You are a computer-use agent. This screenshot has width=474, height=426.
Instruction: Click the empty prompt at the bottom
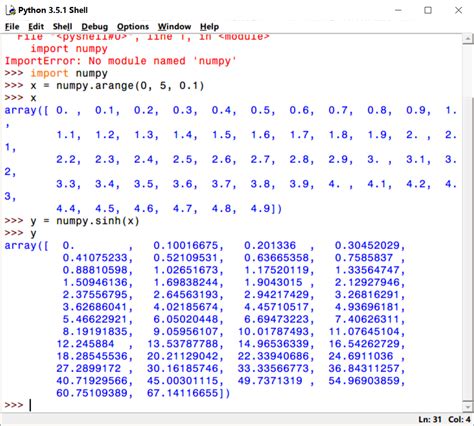click(17, 405)
